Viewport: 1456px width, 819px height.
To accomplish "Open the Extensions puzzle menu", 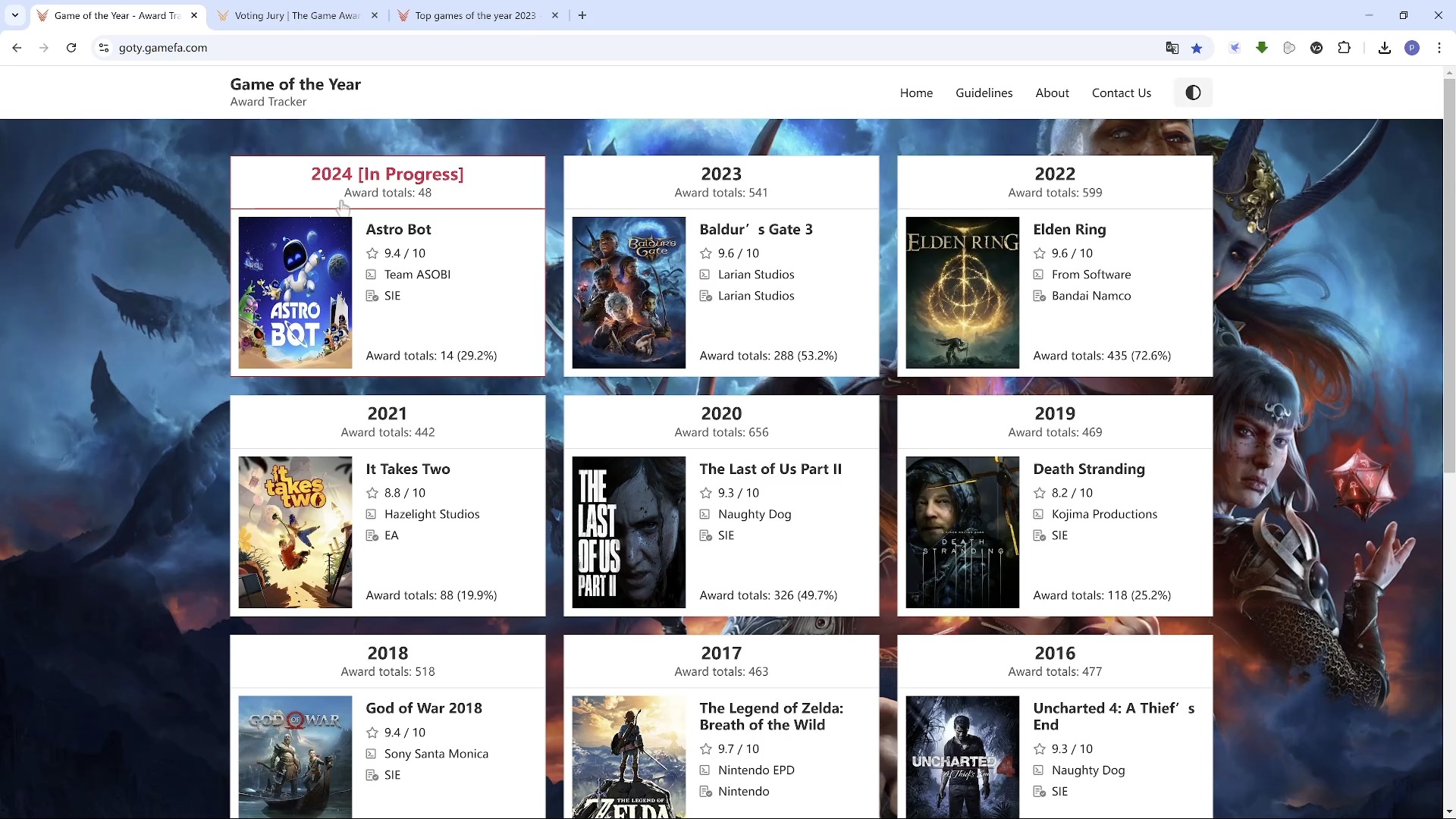I will point(1344,48).
